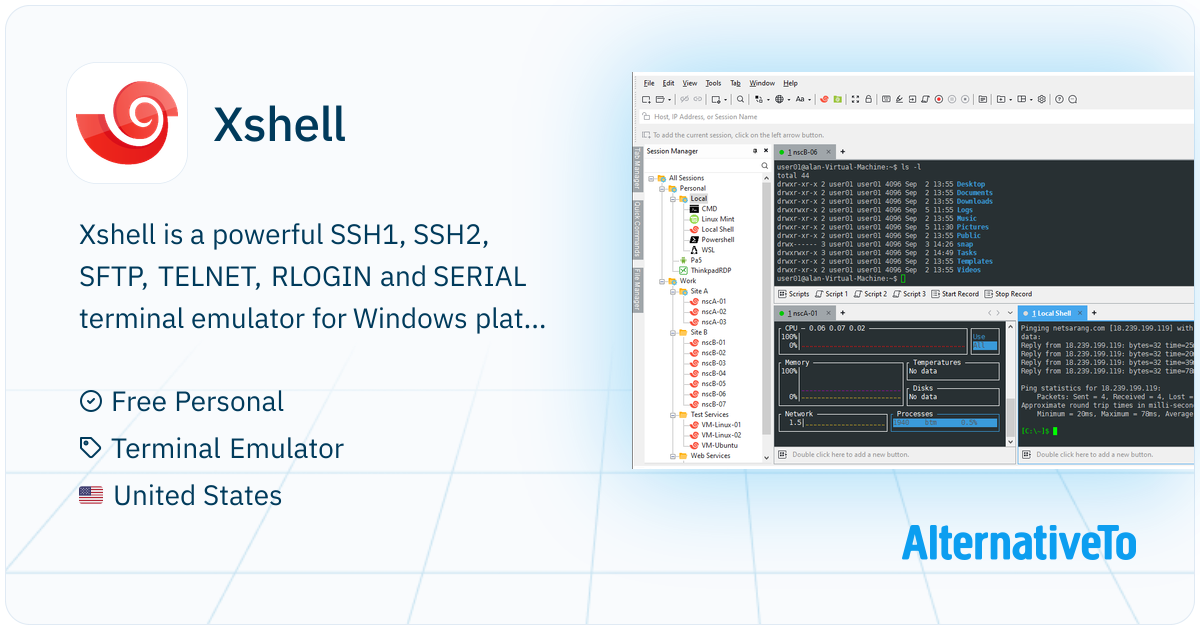Click the padlock Lock Screen toolbar icon
The height and width of the screenshot is (630, 1200).
pyautogui.click(x=868, y=99)
